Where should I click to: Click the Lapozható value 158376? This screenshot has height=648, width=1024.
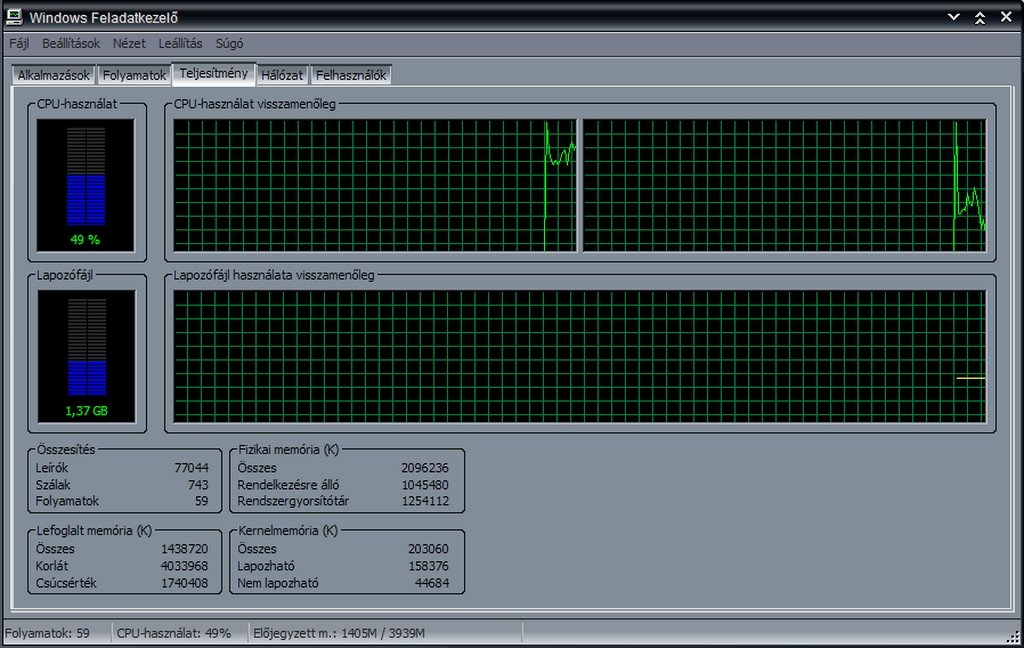(428, 566)
